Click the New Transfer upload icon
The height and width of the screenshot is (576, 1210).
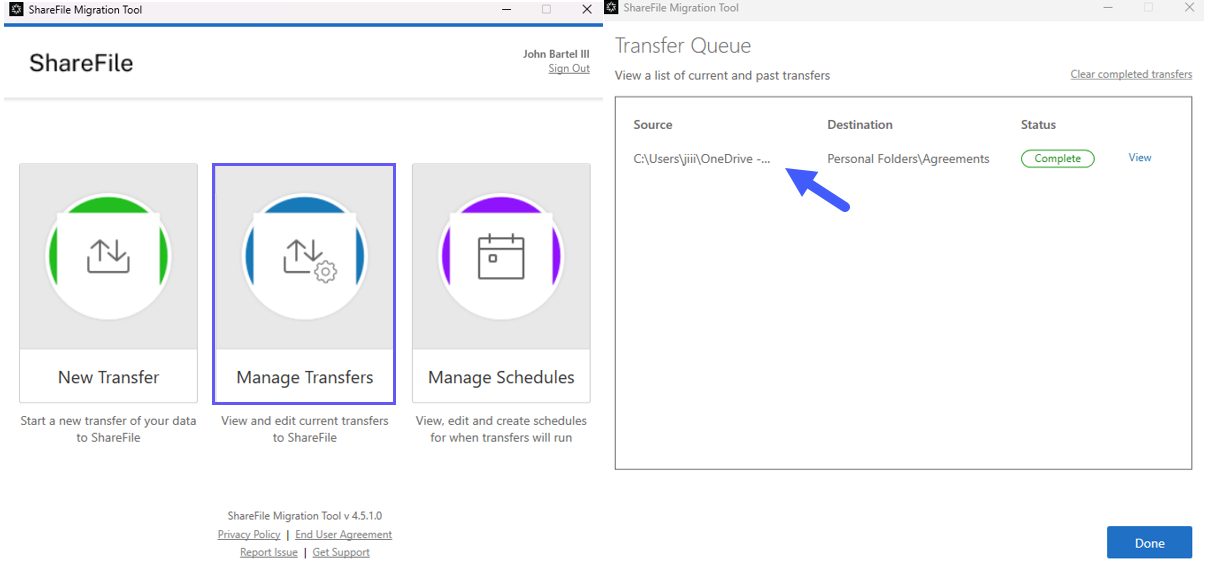click(x=108, y=257)
